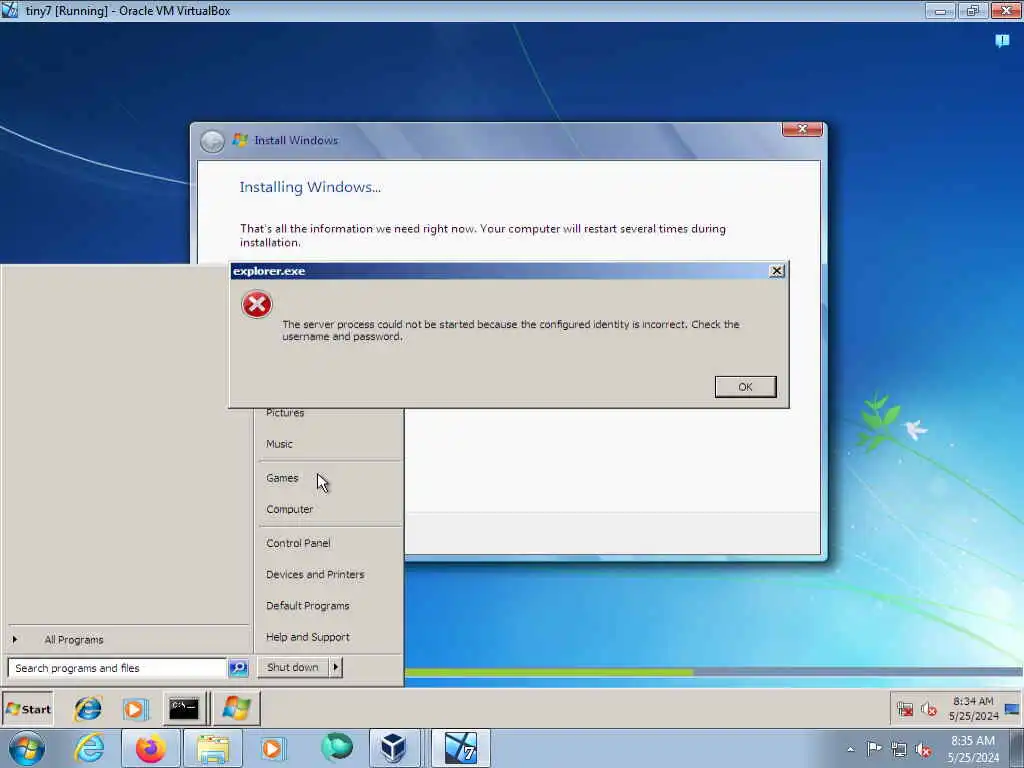
Task: Click the guest VM Start button
Action: click(27, 709)
